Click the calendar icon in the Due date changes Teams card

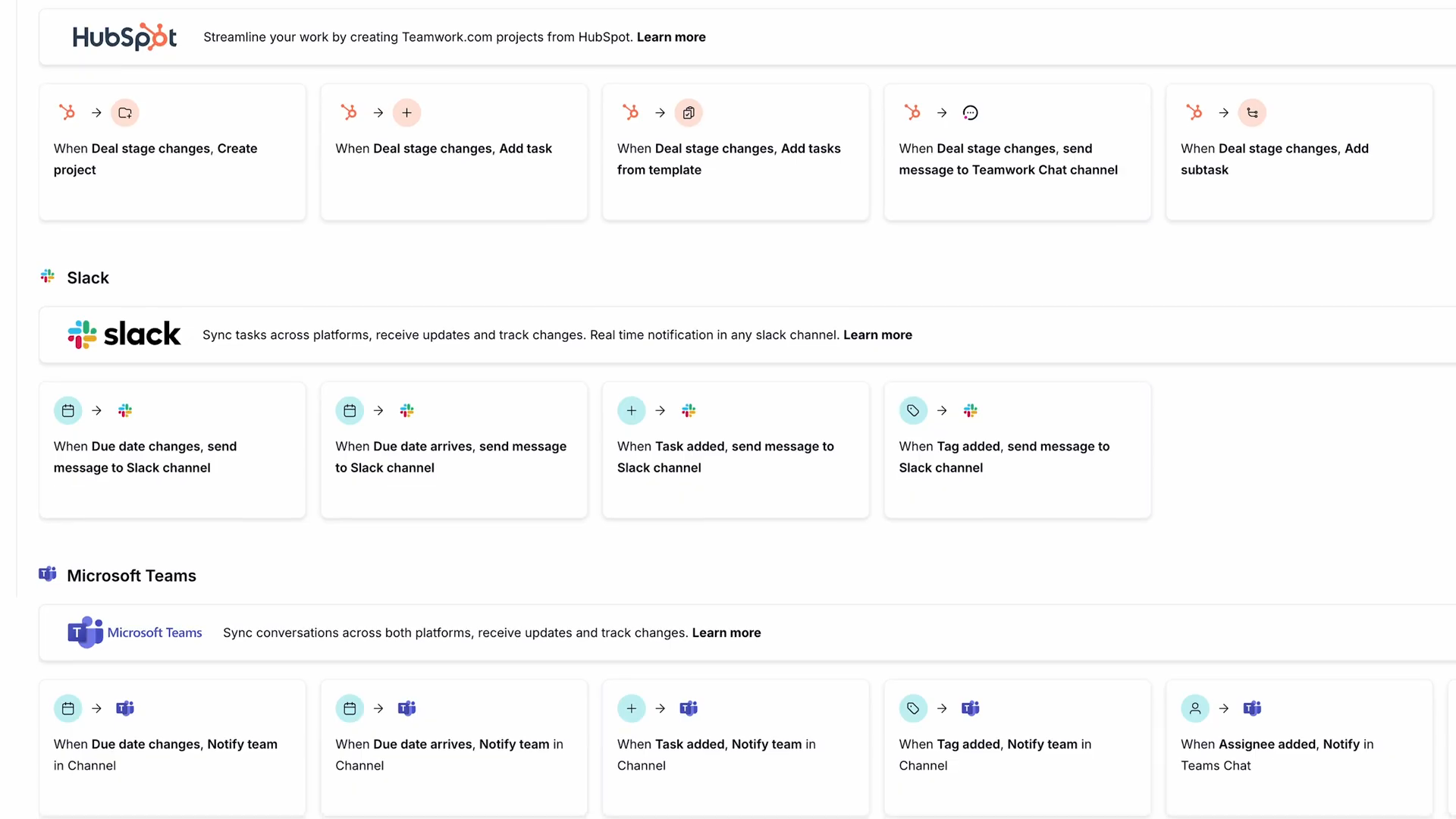point(68,709)
